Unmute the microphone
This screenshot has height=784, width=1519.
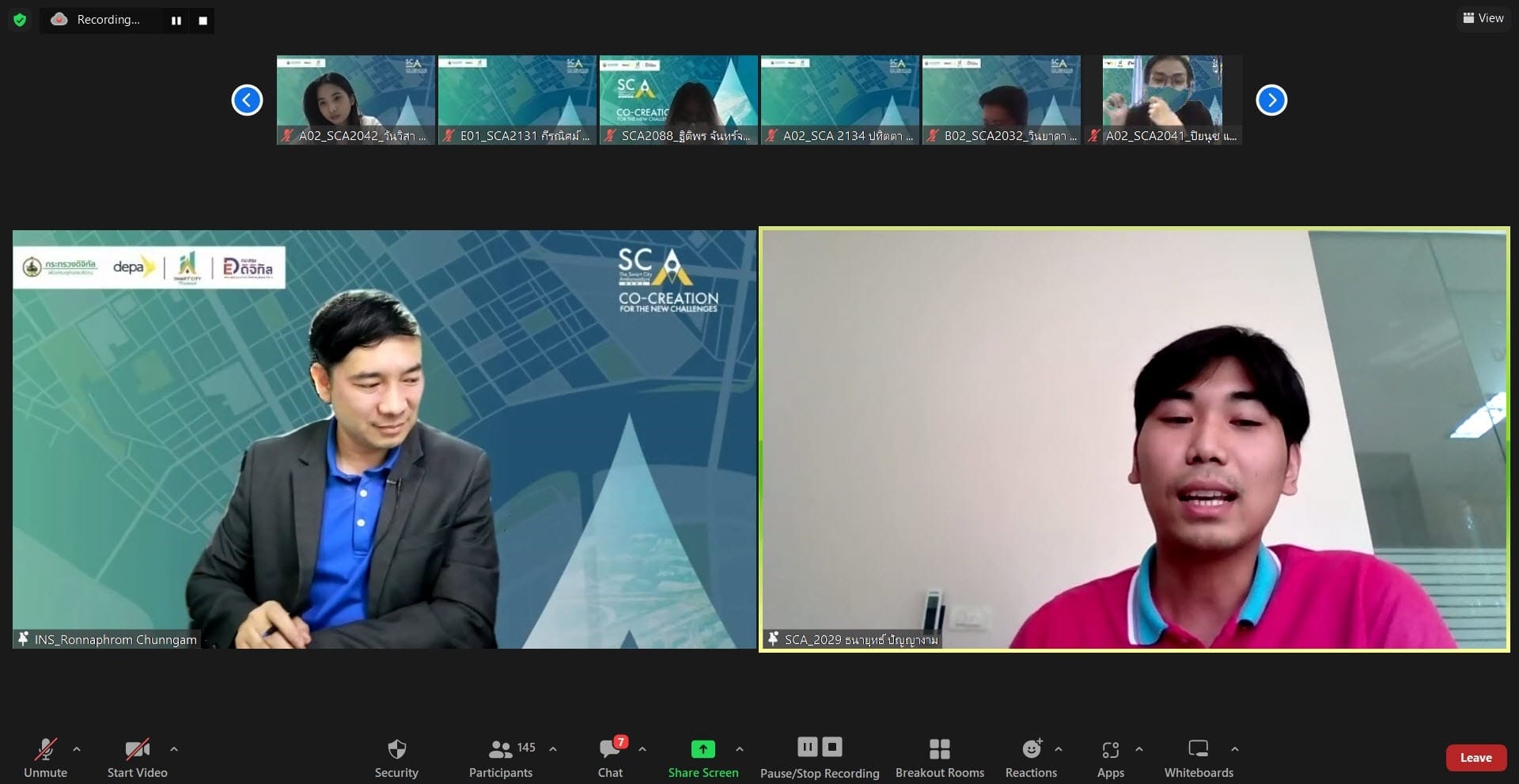tap(45, 758)
